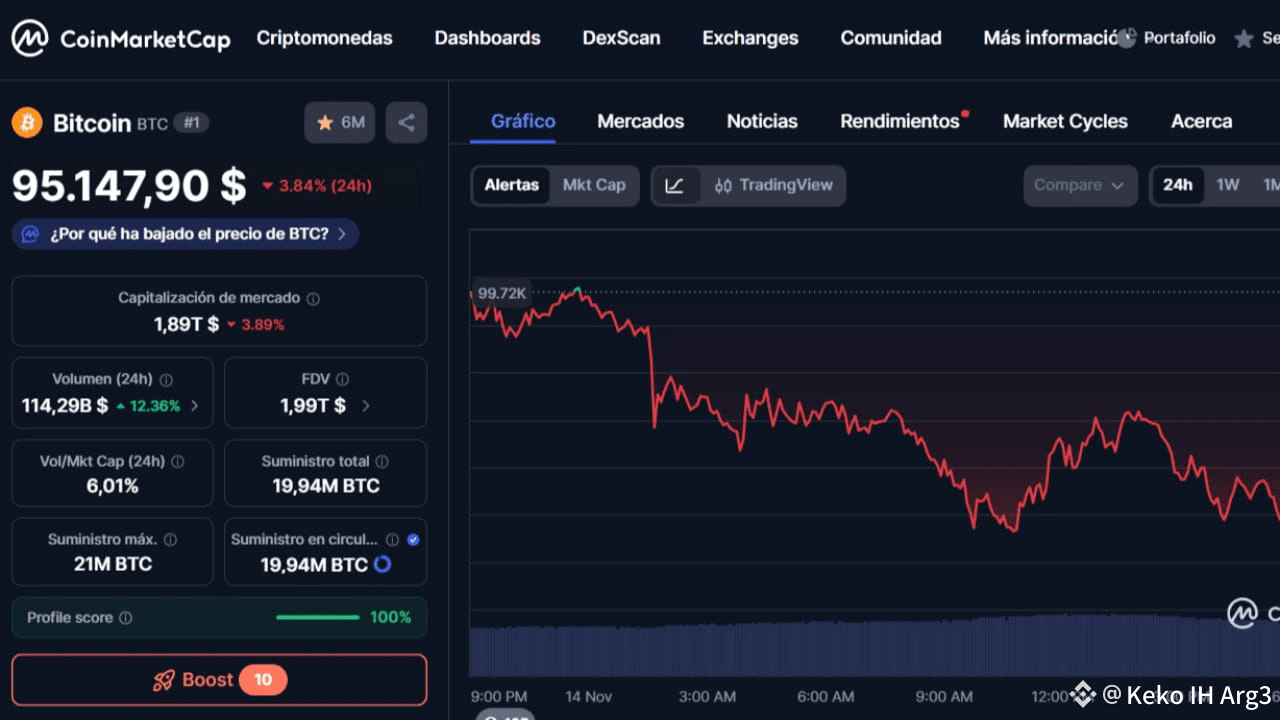The width and height of the screenshot is (1280, 720).
Task: Click the 1,89T $ market cap value
Action: click(x=186, y=324)
